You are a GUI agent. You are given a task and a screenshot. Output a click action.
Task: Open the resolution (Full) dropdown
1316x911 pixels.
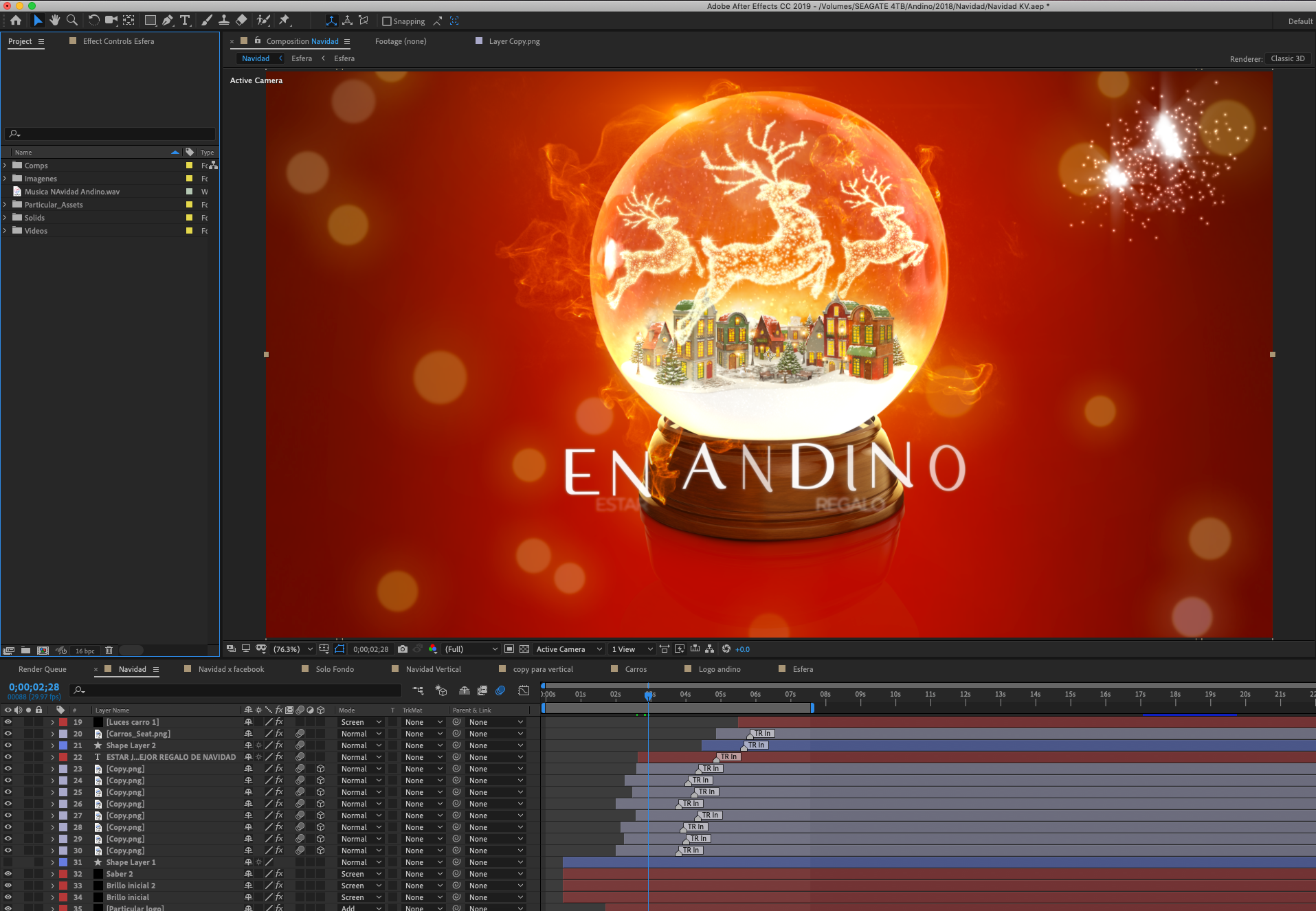pyautogui.click(x=471, y=649)
